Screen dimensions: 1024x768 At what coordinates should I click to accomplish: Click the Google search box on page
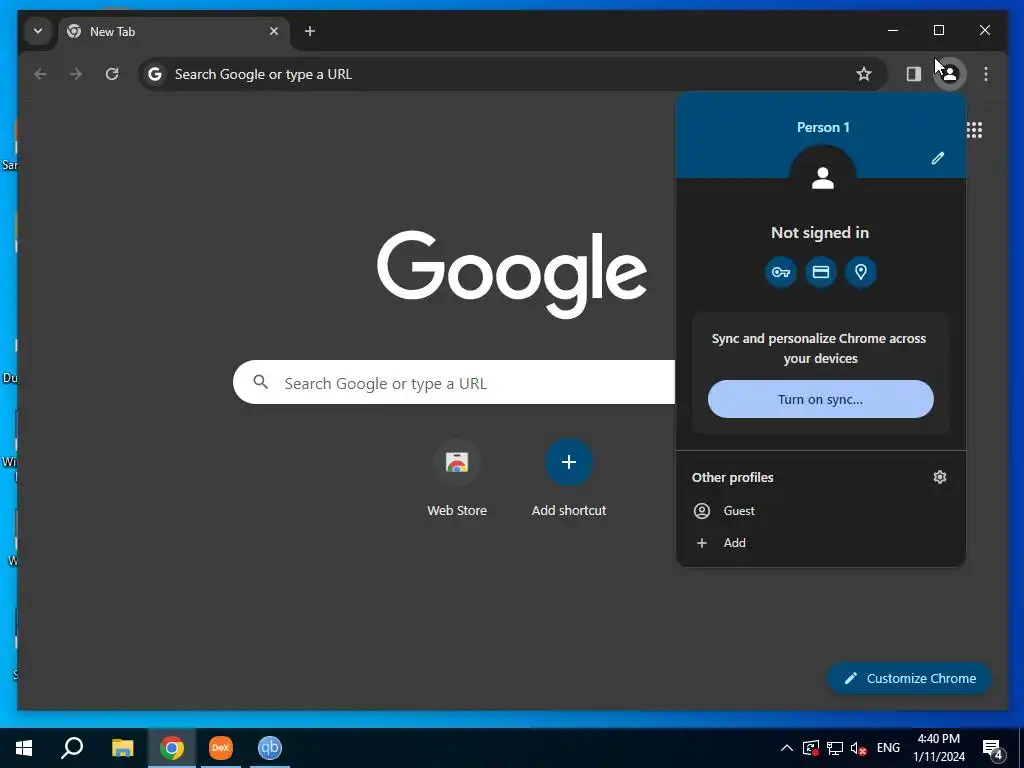point(454,383)
